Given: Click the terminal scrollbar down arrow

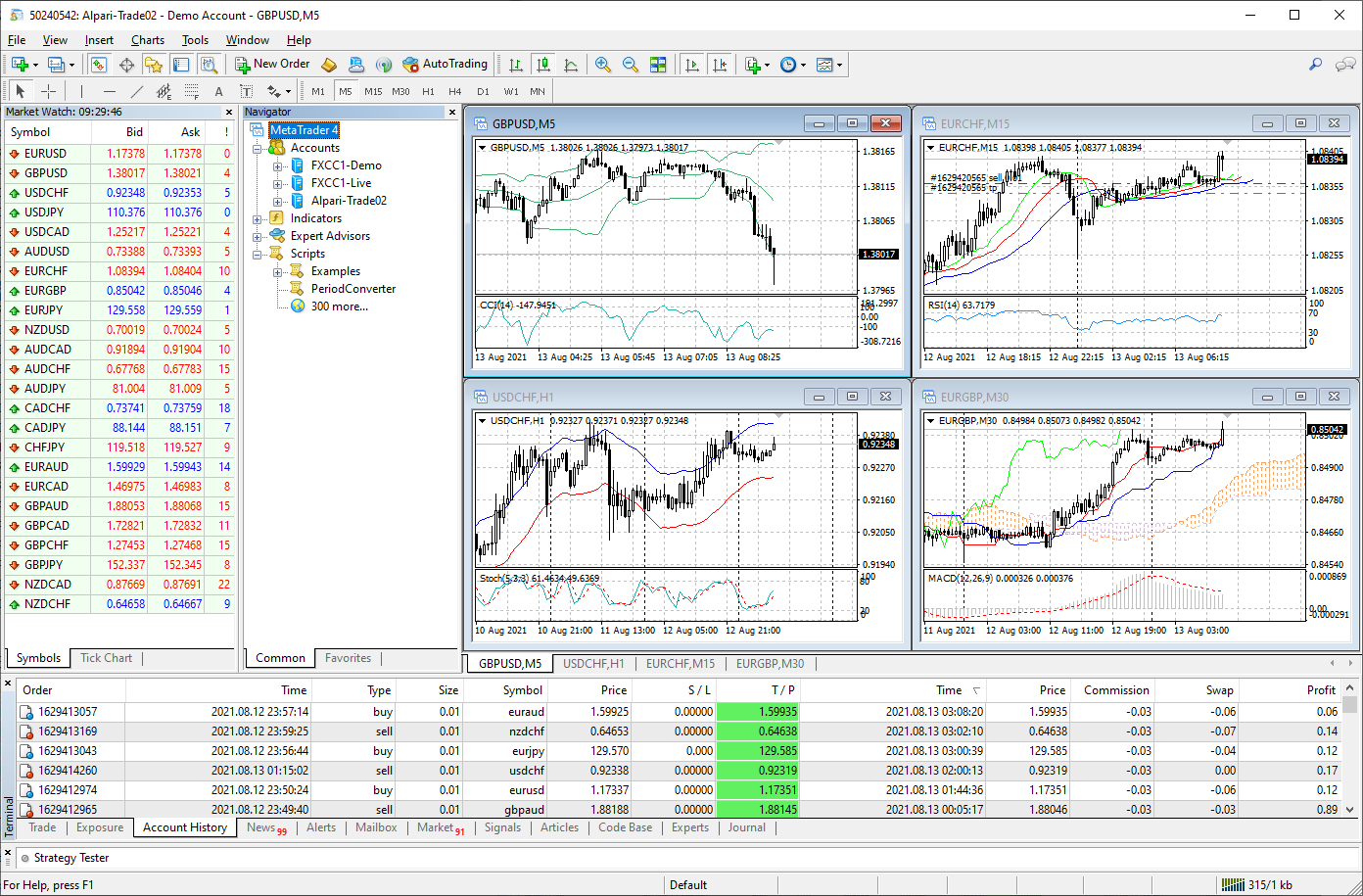Looking at the screenshot, I should 1350,810.
